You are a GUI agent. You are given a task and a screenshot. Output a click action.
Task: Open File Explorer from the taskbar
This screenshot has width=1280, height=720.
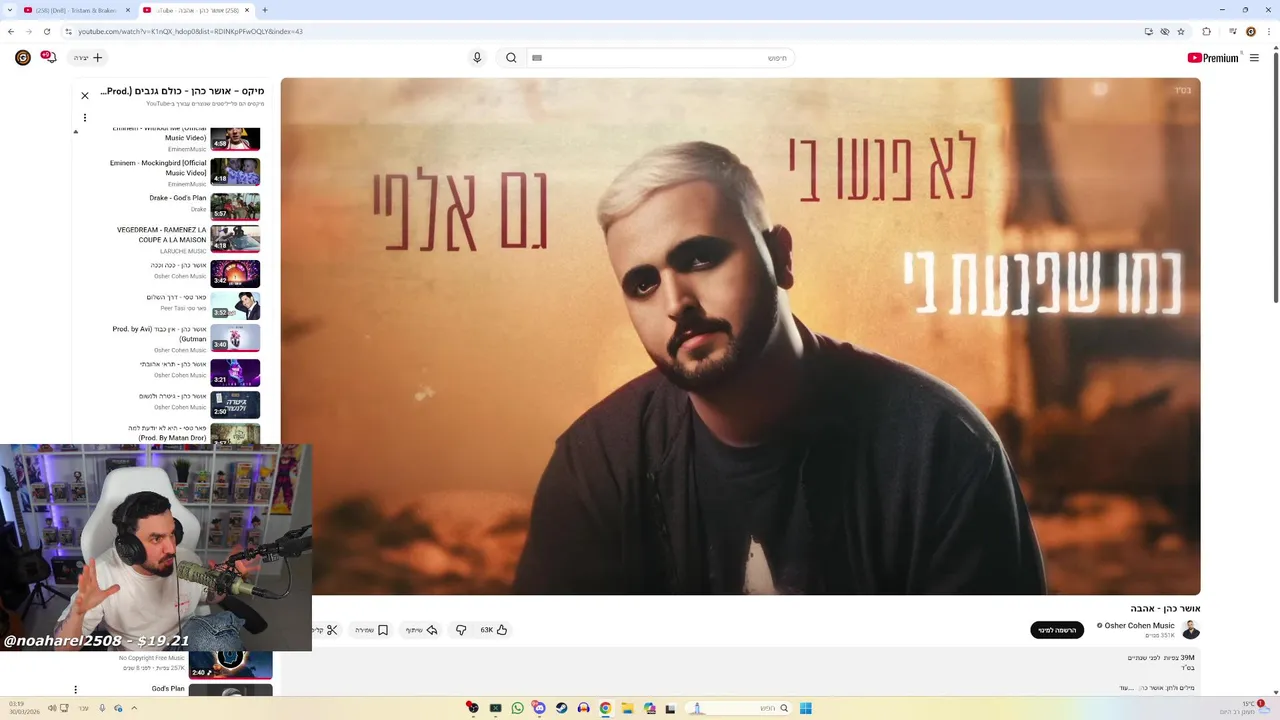627,708
